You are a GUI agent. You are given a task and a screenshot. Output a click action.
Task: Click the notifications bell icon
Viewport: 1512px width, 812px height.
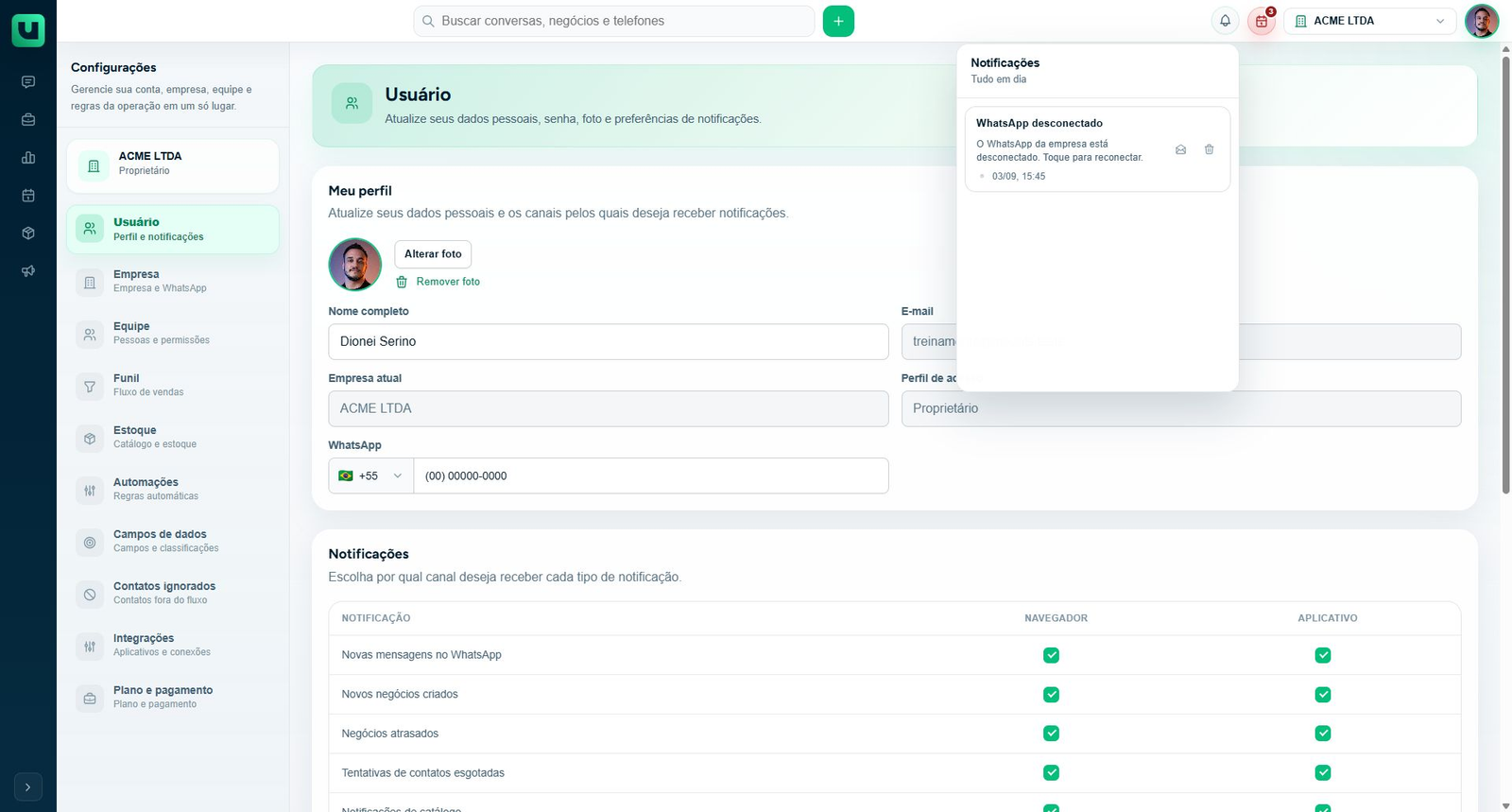(1225, 21)
